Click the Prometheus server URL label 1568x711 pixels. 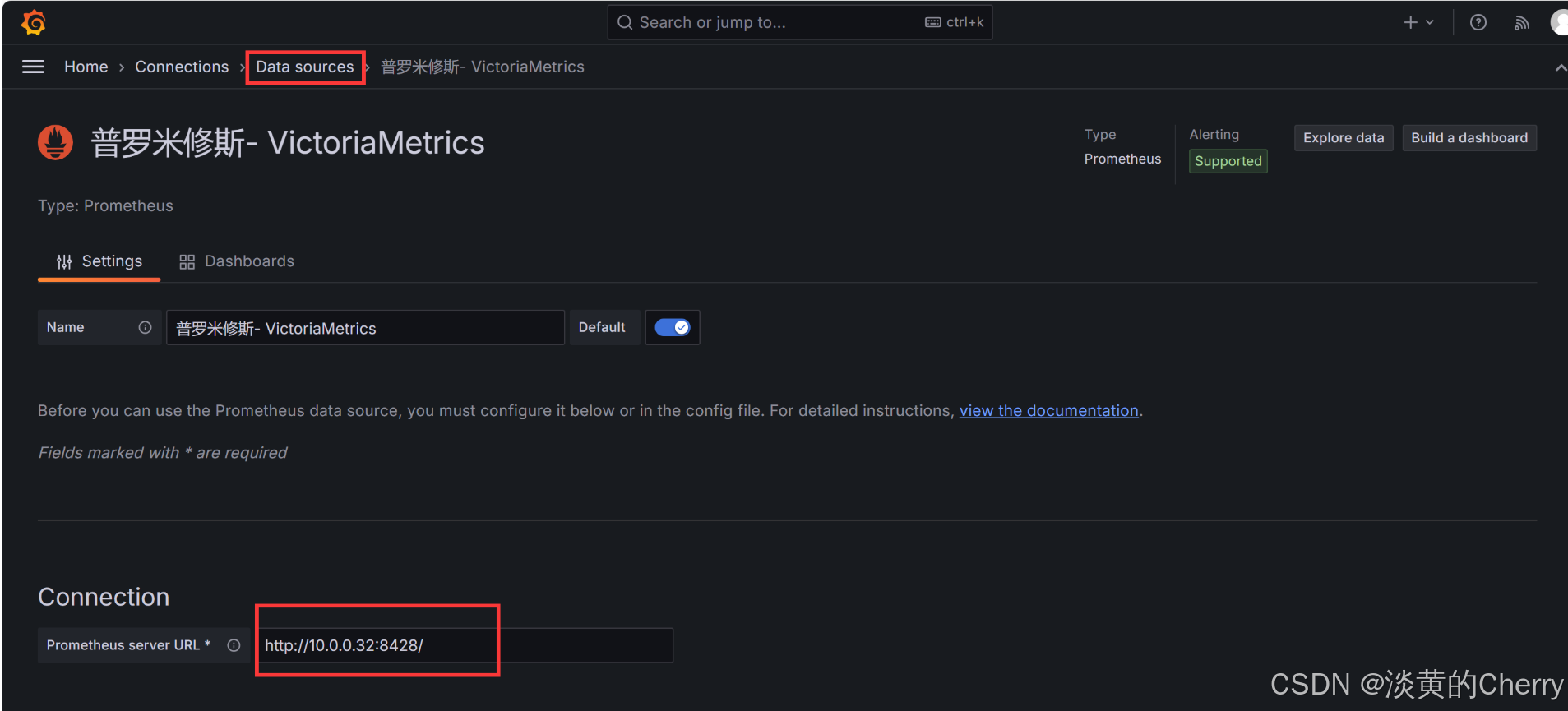(128, 645)
